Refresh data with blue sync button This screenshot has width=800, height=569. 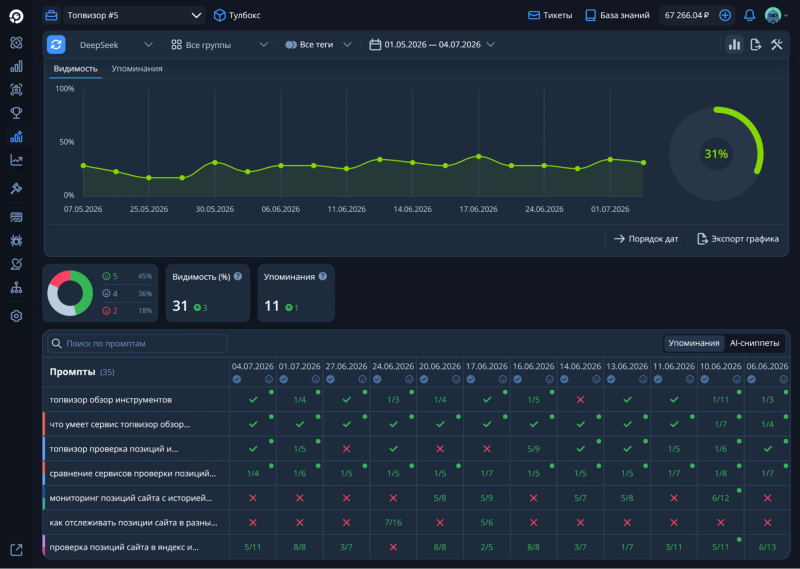click(x=56, y=44)
